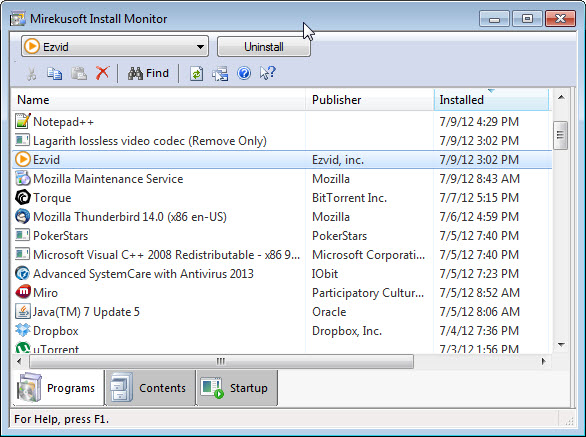Click the horizontal scrollbar right arrow
The width and height of the screenshot is (586, 437).
click(543, 361)
